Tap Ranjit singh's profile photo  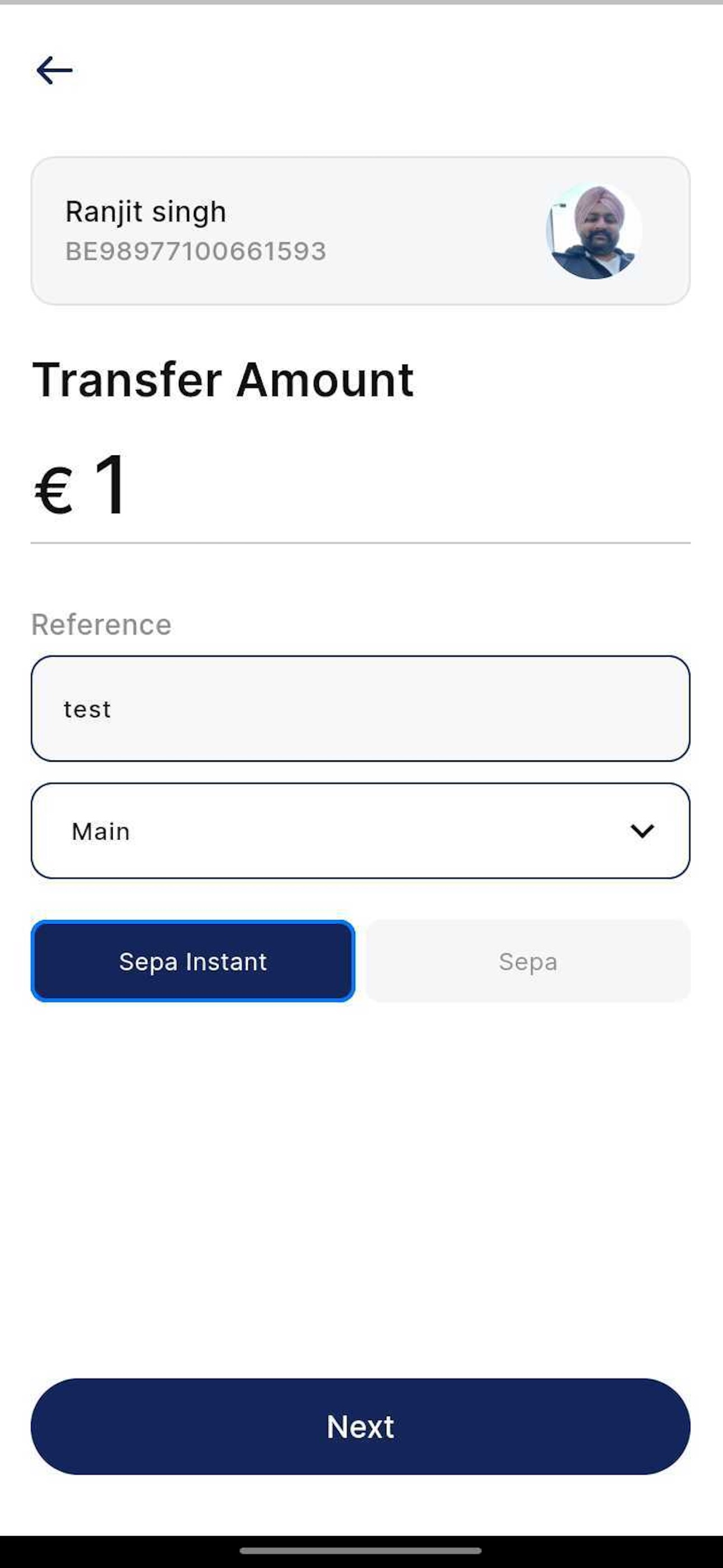594,230
